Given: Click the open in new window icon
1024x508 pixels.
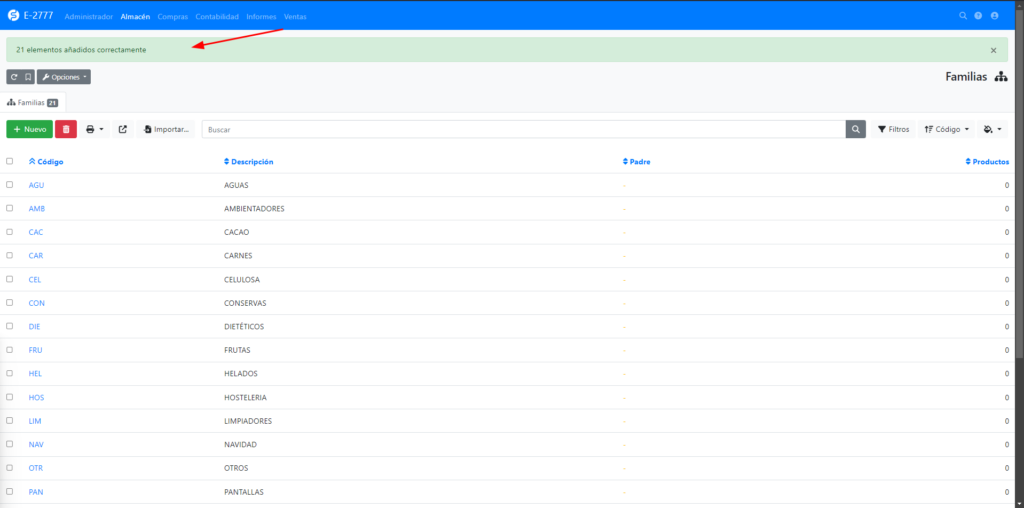Looking at the screenshot, I should [x=123, y=129].
